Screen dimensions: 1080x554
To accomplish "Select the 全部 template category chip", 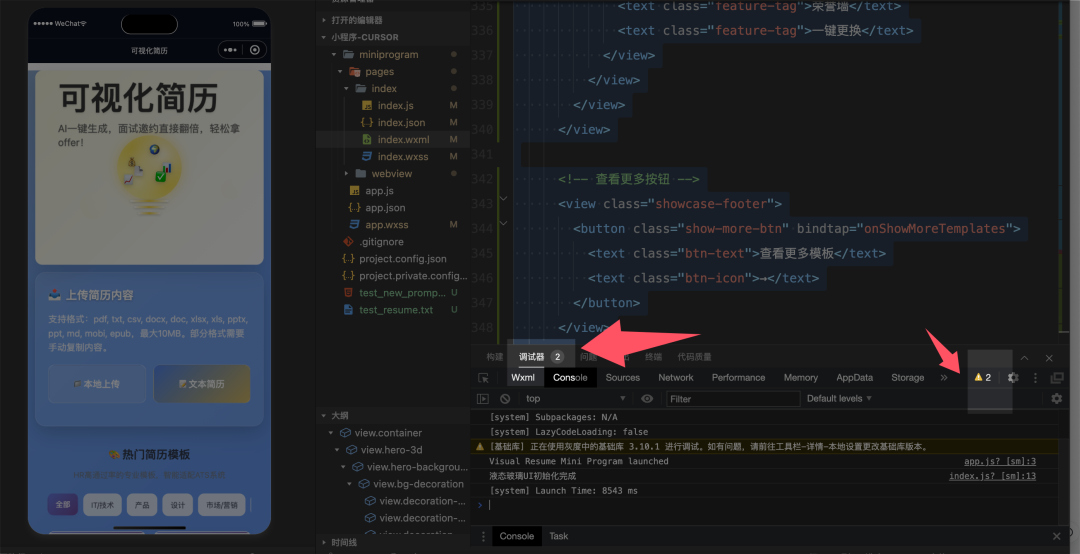I will point(62,505).
